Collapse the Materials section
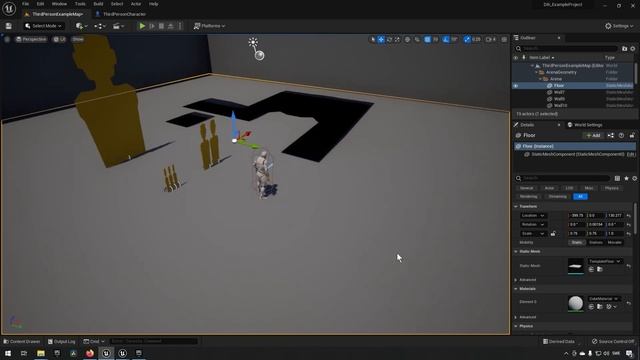640x360 pixels. [516, 289]
